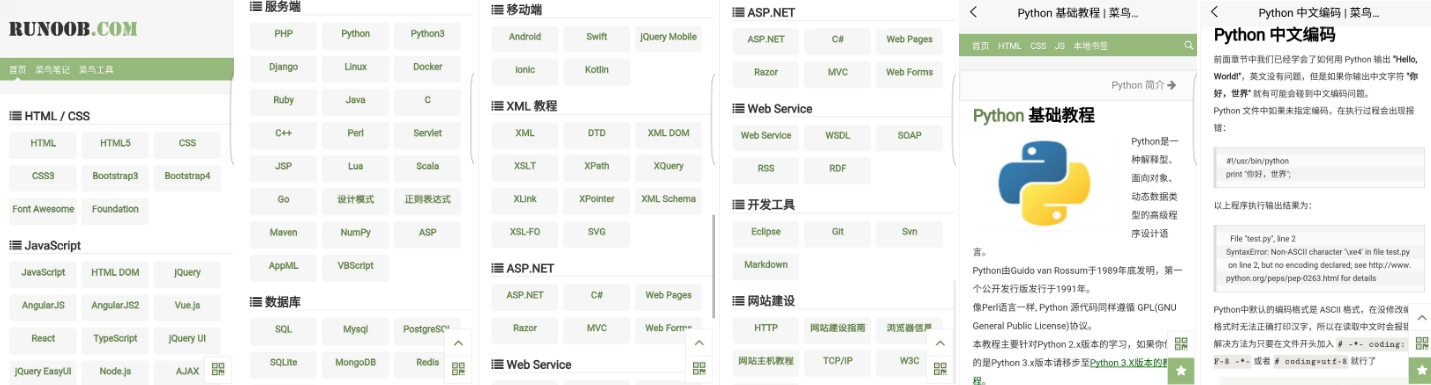This screenshot has width=1431, height=385.
Task: Go back from the Python 基础教程 page
Action: click(x=974, y=12)
